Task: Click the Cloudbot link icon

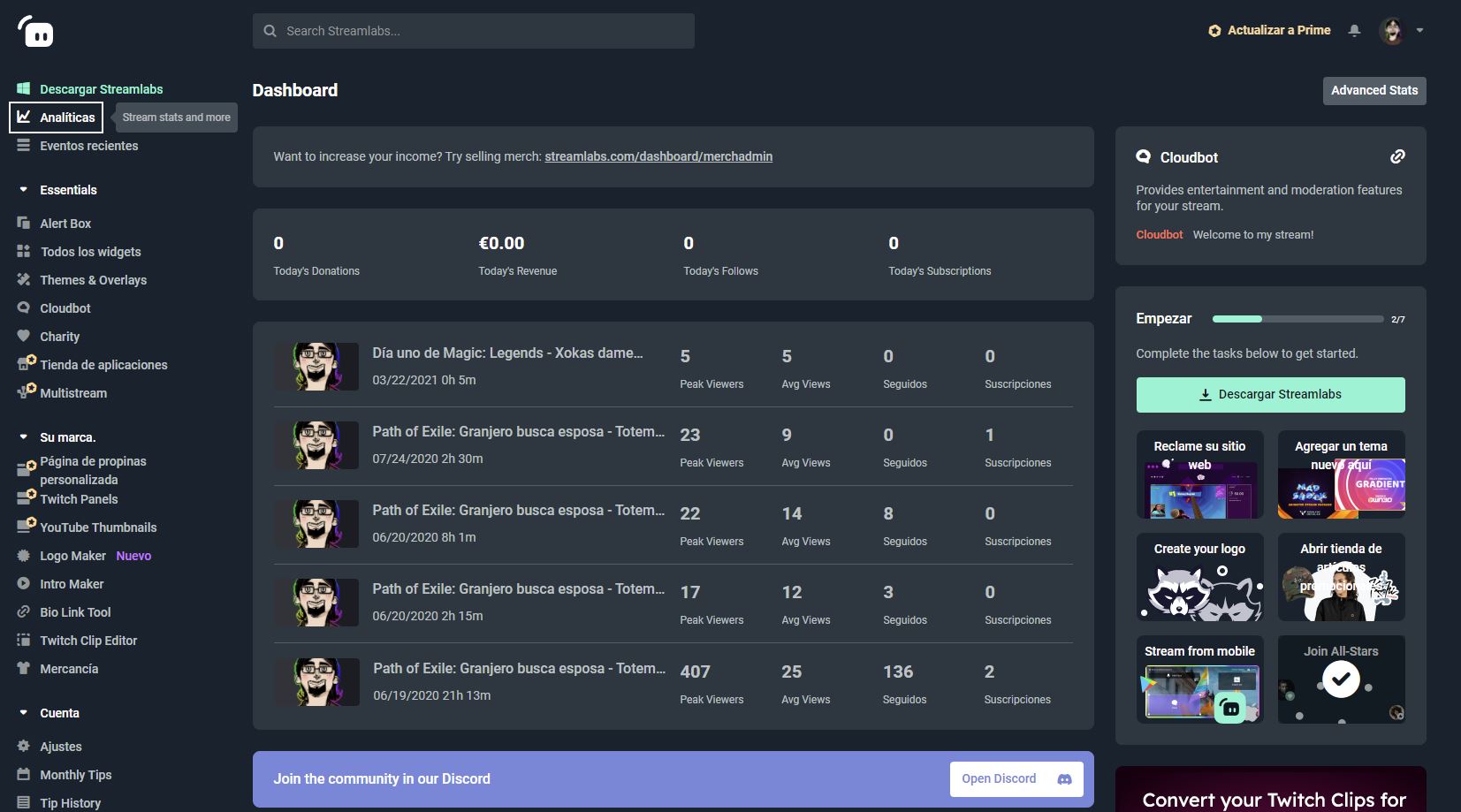Action: (x=1396, y=156)
